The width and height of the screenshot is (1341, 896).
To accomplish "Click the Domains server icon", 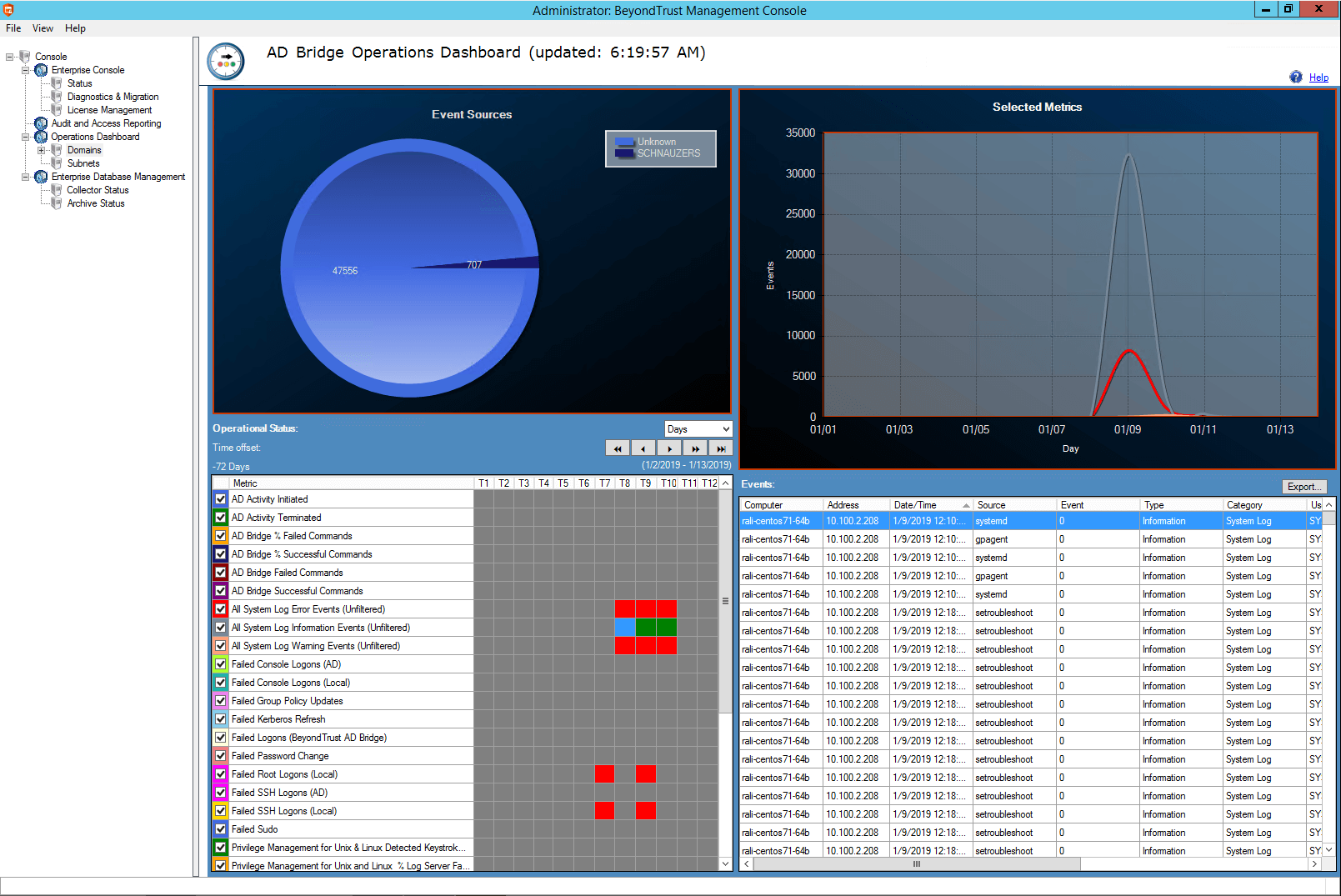I will tap(57, 150).
